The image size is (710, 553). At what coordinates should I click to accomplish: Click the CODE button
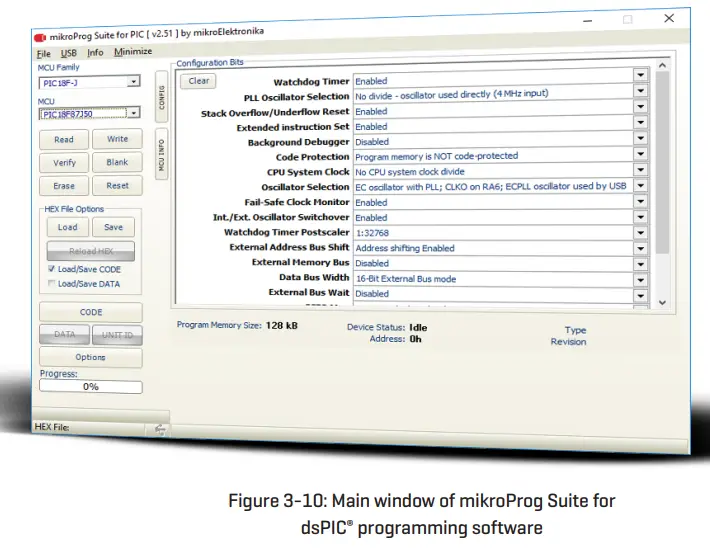(91, 312)
